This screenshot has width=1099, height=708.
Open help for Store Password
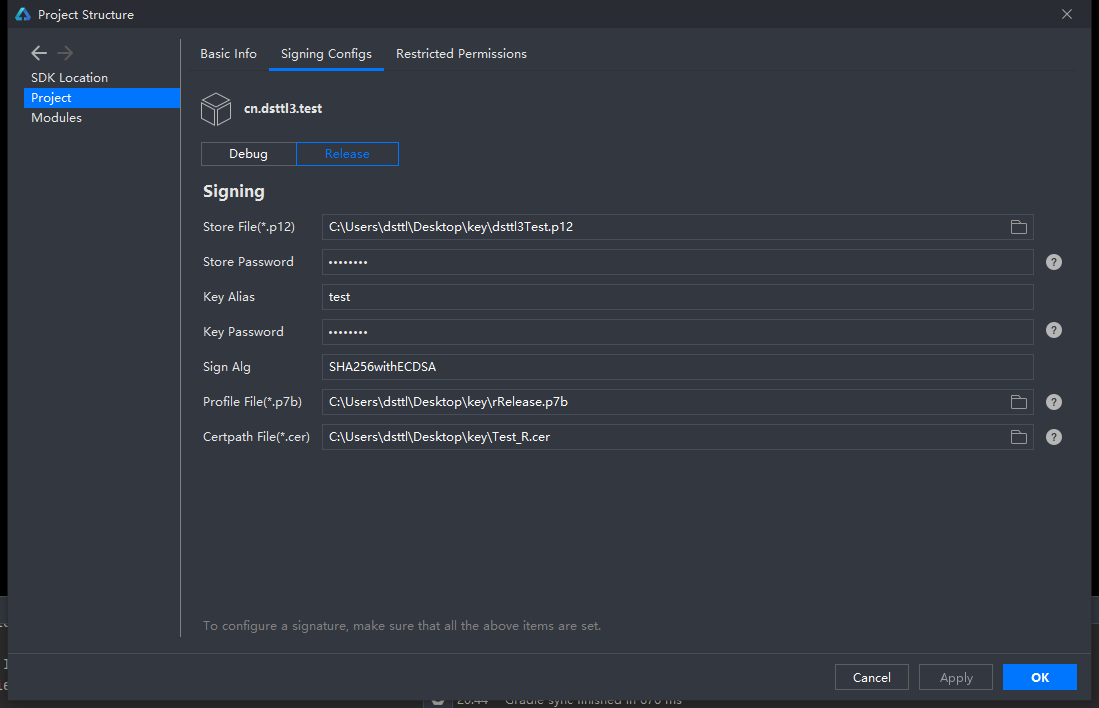pyautogui.click(x=1053, y=262)
